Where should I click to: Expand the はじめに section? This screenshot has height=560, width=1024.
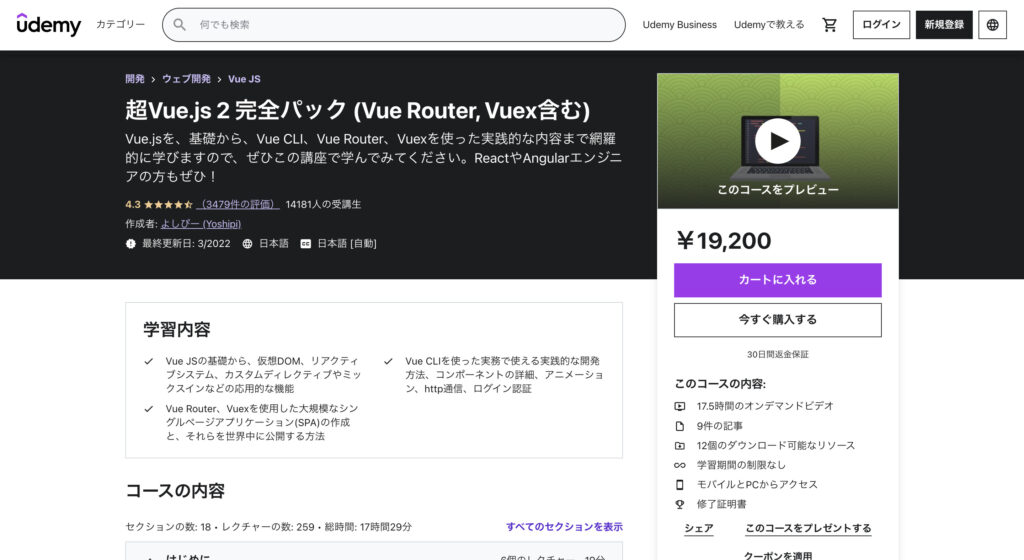(374, 553)
